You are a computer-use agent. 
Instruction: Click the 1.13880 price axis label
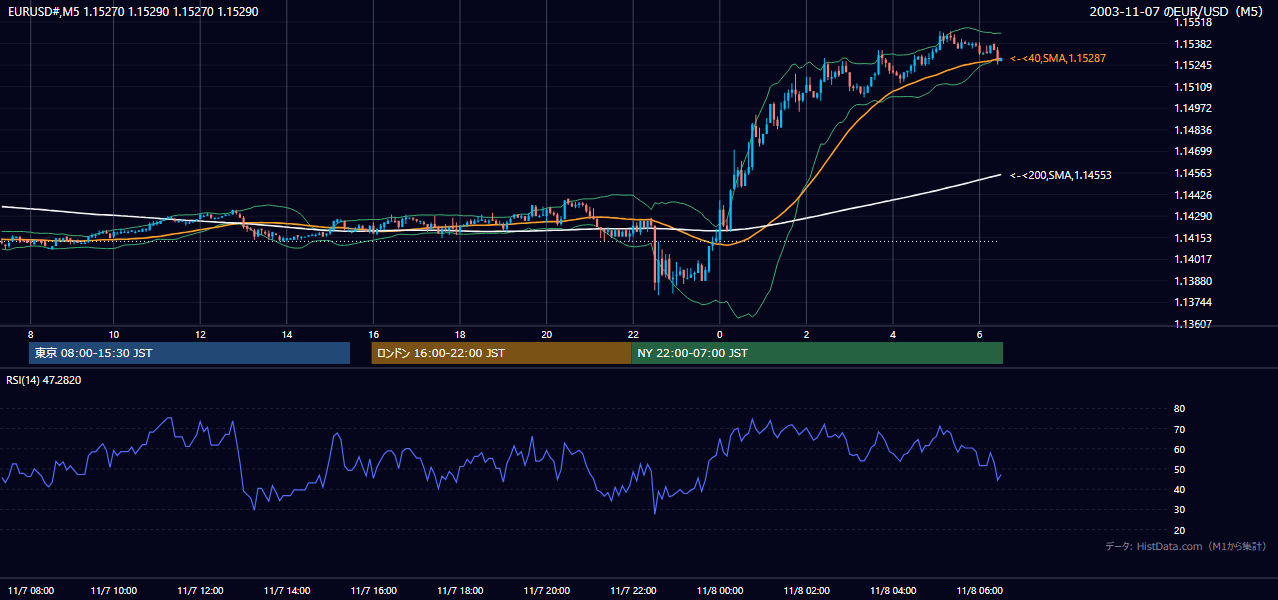point(1194,281)
